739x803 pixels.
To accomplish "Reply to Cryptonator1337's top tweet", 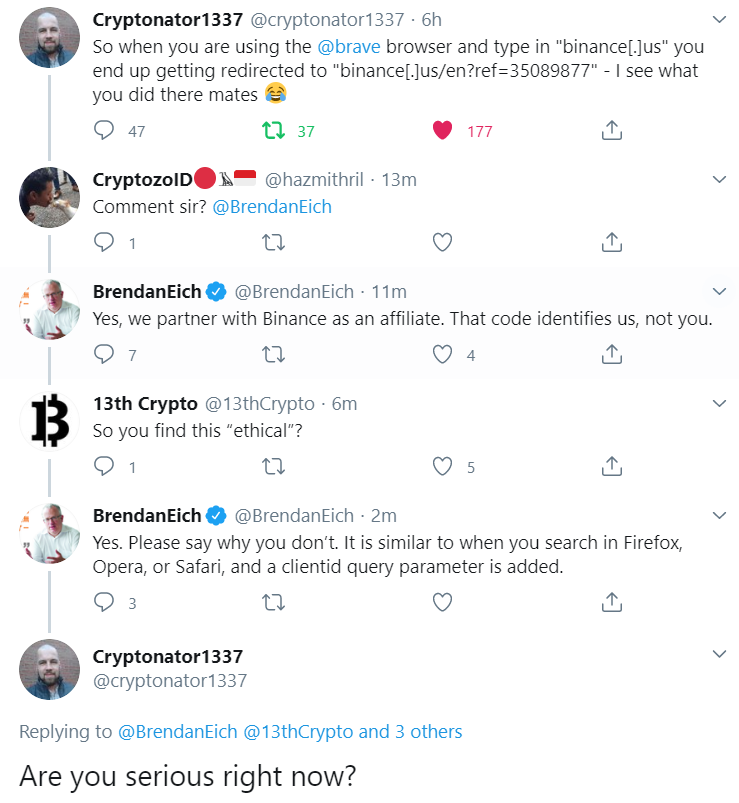I will tap(104, 131).
